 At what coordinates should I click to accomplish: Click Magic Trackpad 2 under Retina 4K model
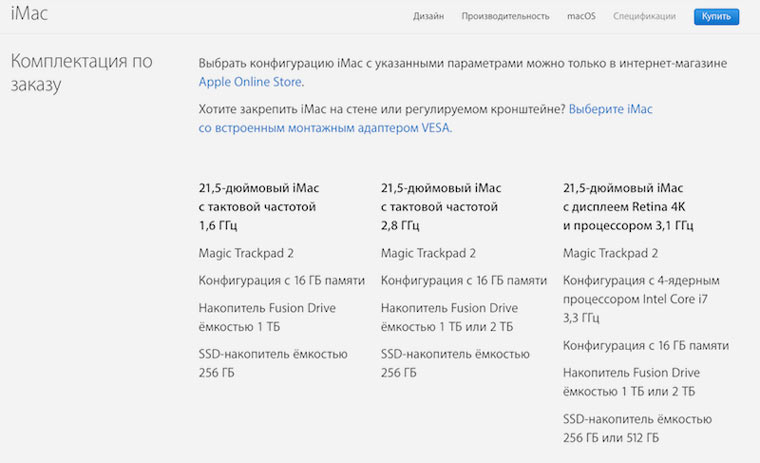coord(610,253)
